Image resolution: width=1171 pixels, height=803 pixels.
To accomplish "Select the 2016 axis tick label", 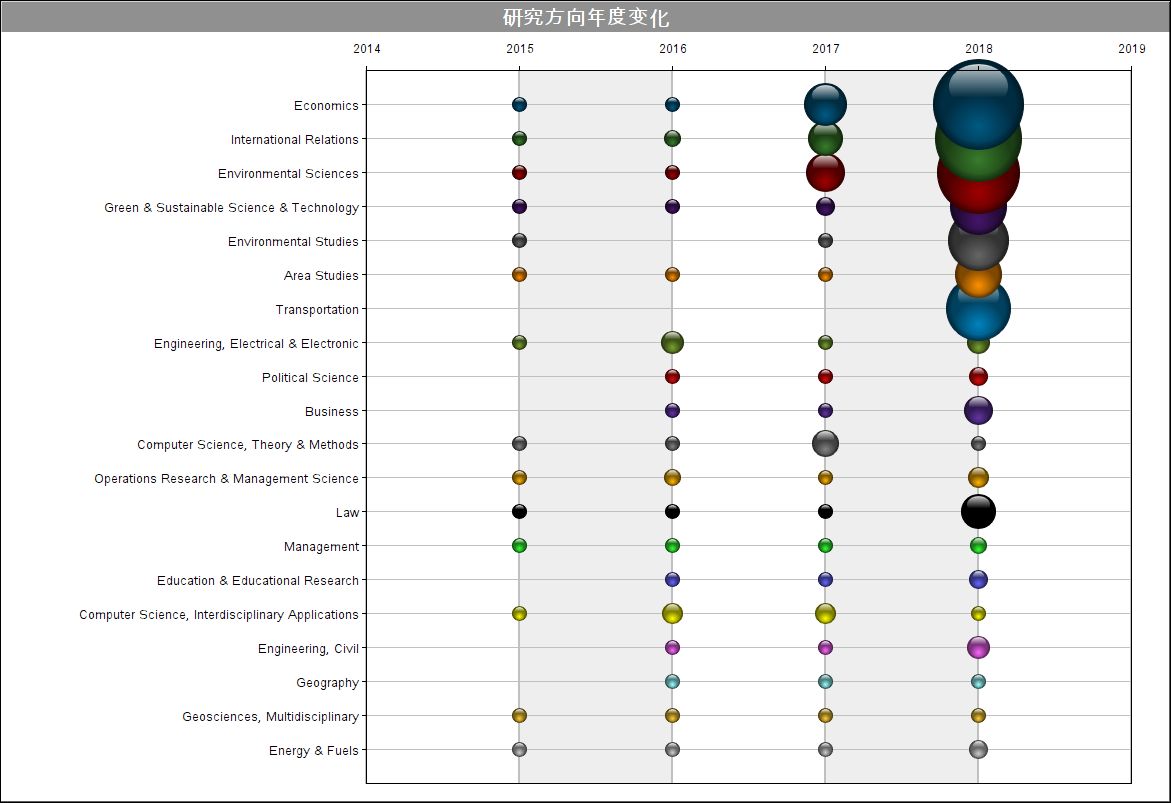I will tap(673, 48).
